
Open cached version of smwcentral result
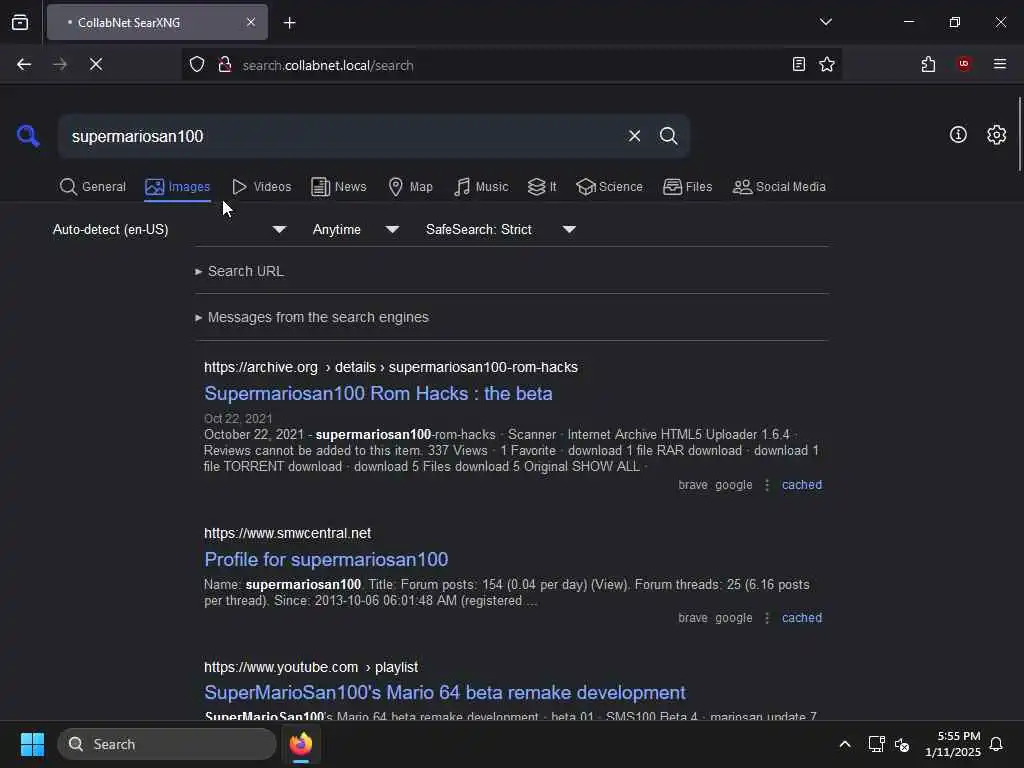tap(802, 618)
